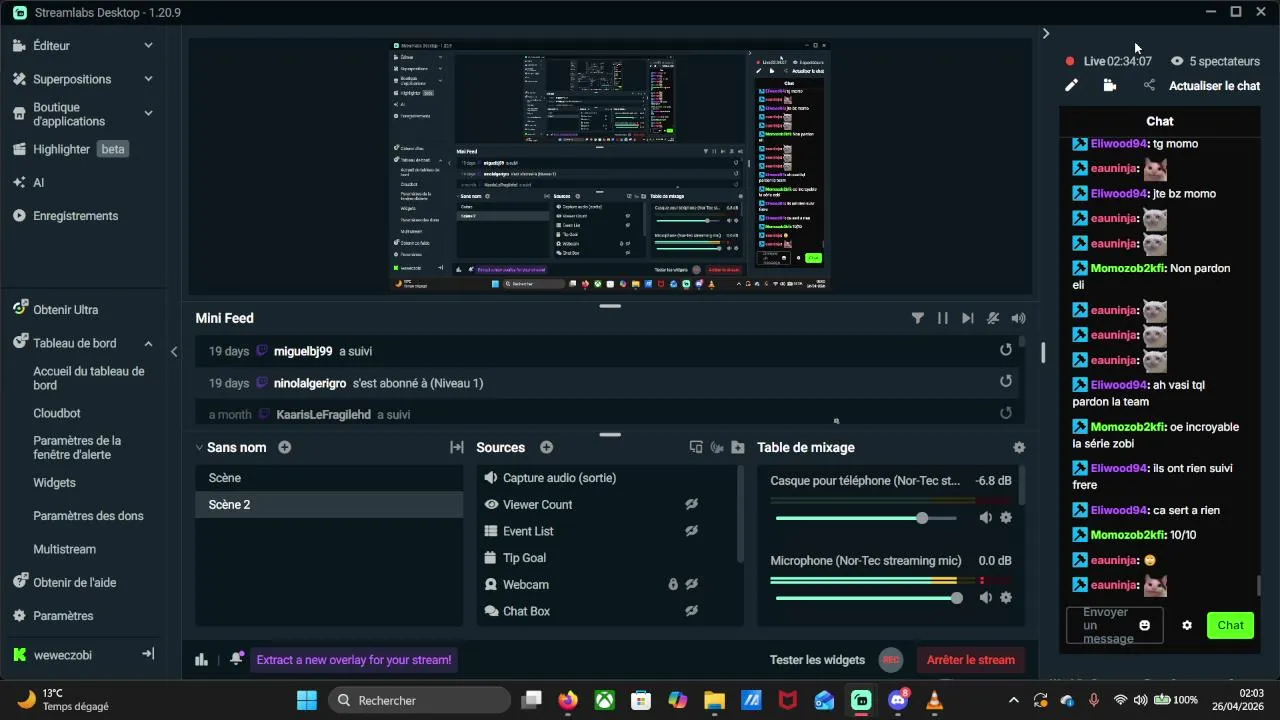1280x720 pixels.
Task: Mute the Microphone Nor-Tec streaming mic
Action: (x=985, y=598)
